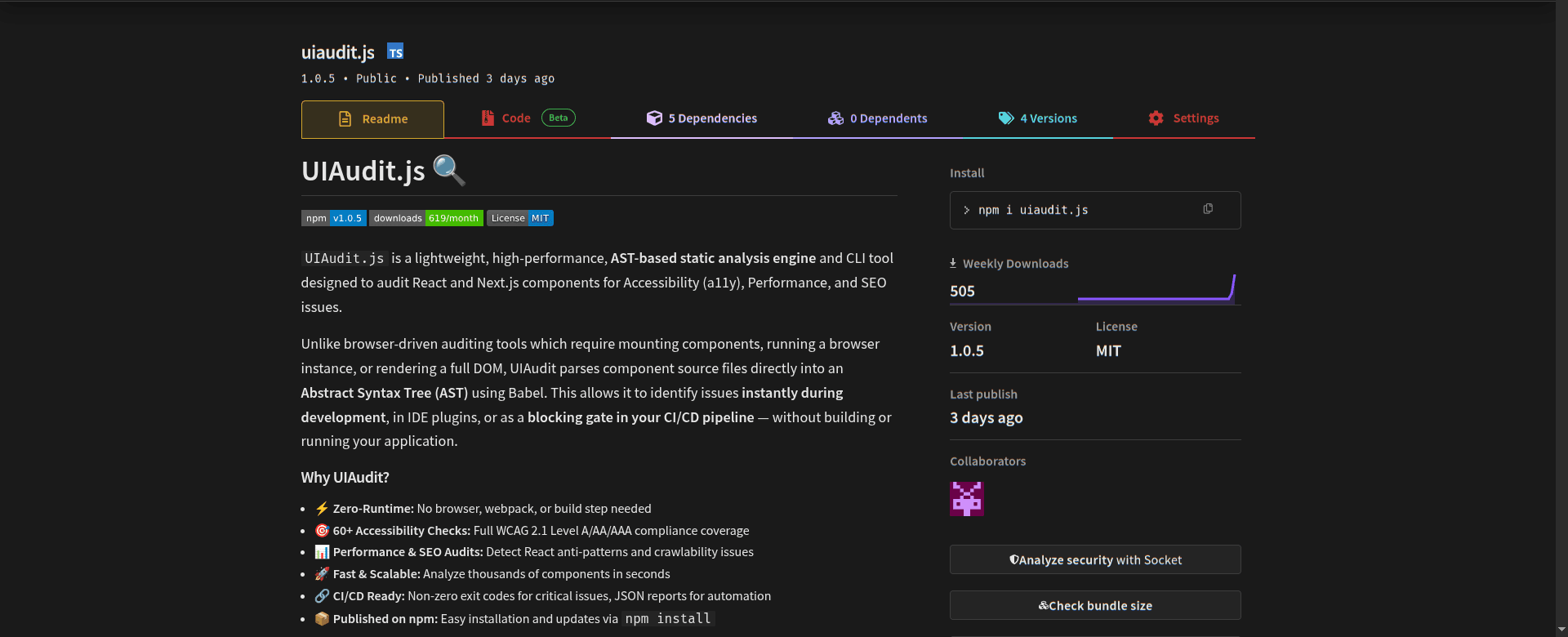1568x637 pixels.
Task: Click the shield icon on Socket button
Action: 1013,559
